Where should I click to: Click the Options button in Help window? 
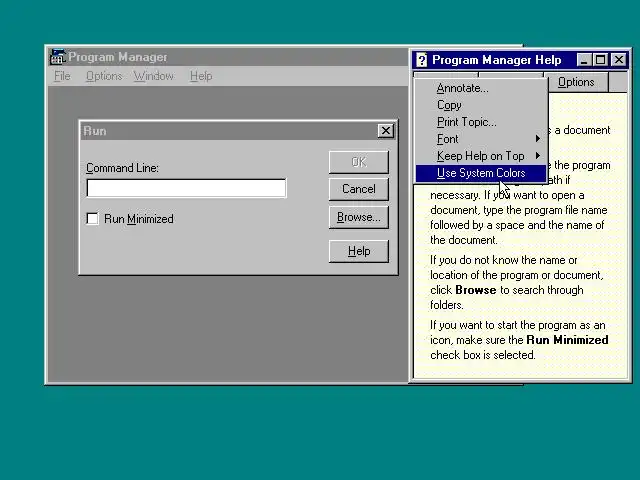(576, 82)
